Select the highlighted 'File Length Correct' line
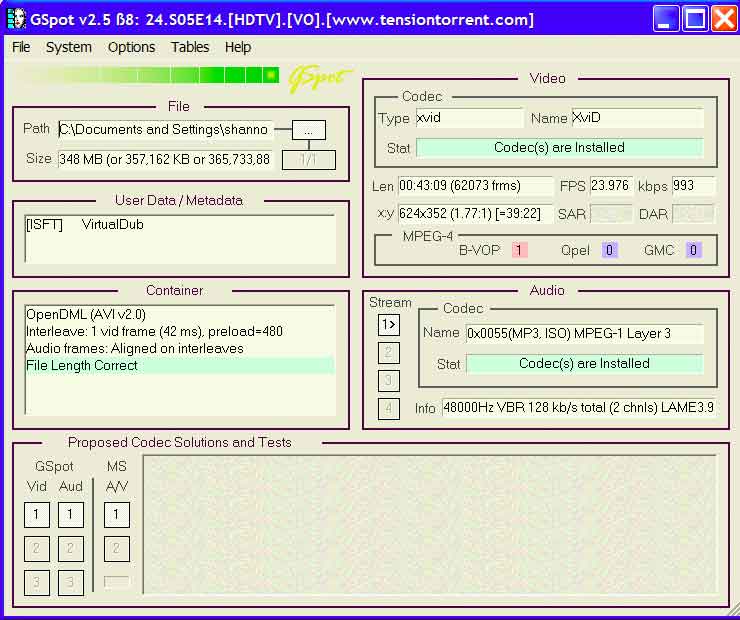Screen dimensions: 740x620 click(x=180, y=365)
